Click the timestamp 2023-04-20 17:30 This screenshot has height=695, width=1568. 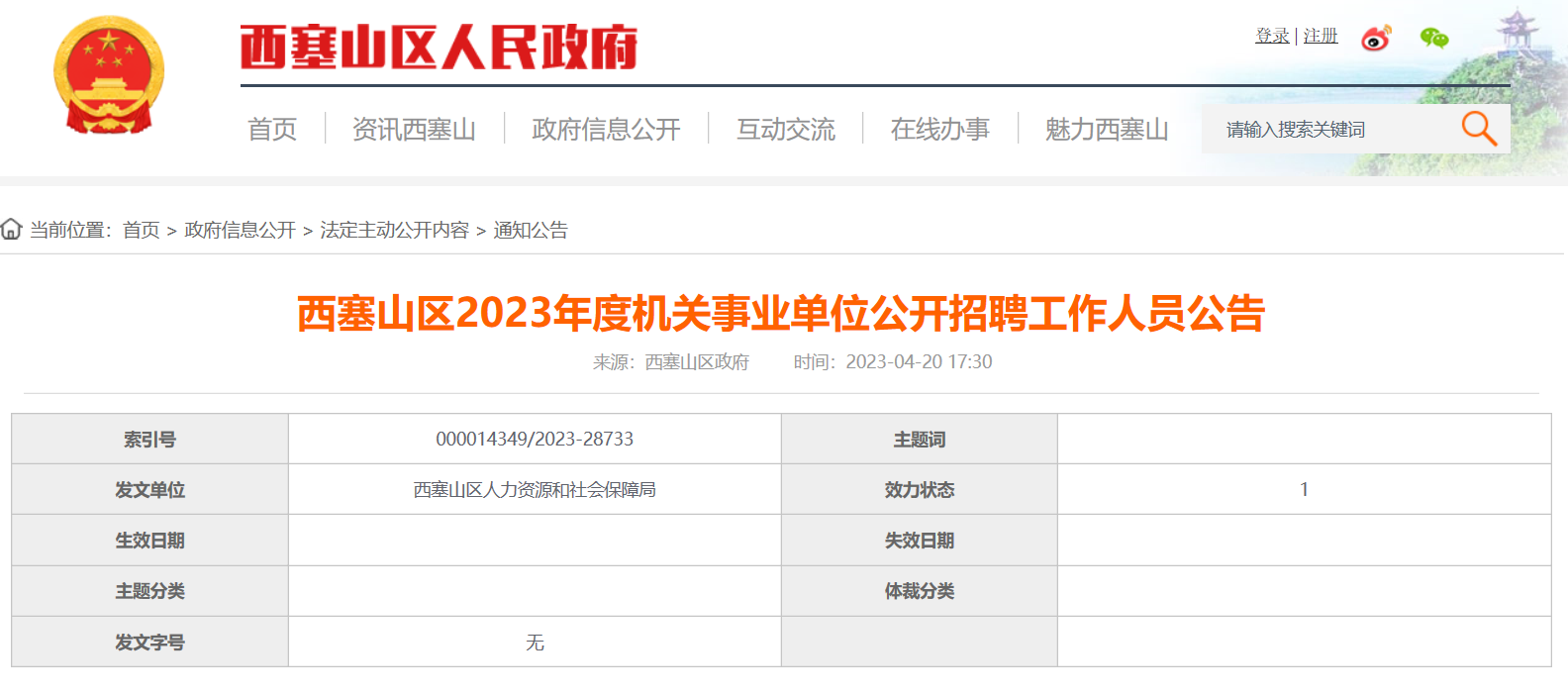click(x=919, y=362)
